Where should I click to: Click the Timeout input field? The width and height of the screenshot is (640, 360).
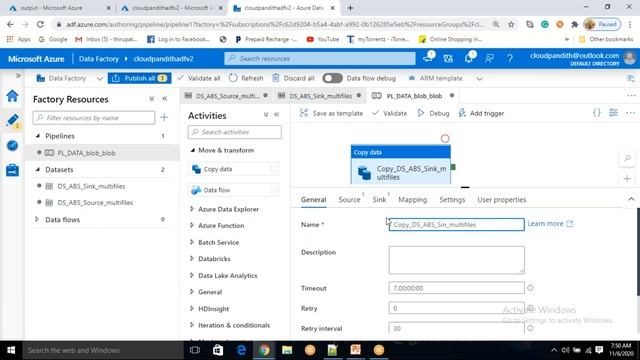456,288
